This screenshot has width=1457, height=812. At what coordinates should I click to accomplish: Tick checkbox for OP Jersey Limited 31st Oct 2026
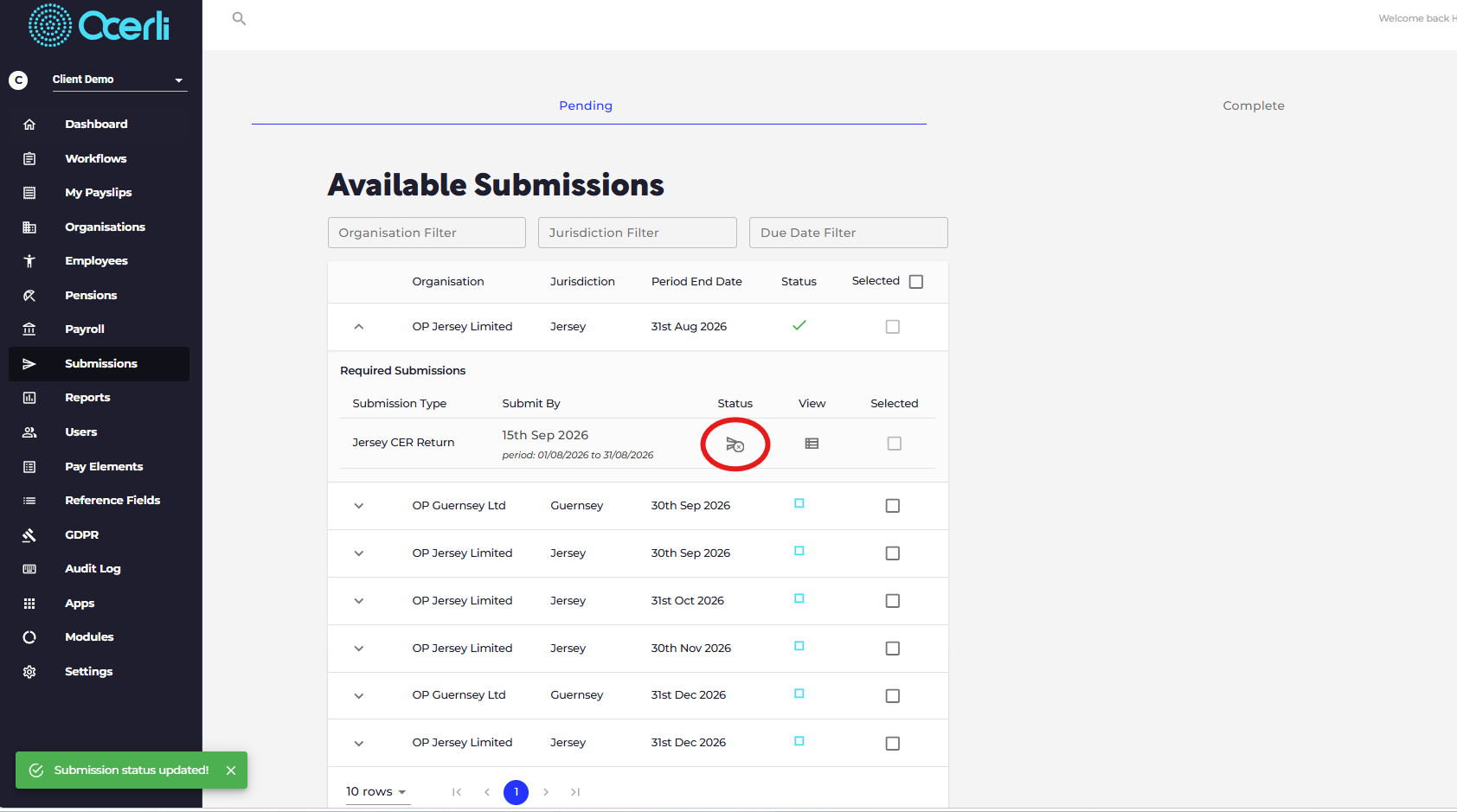coord(893,601)
